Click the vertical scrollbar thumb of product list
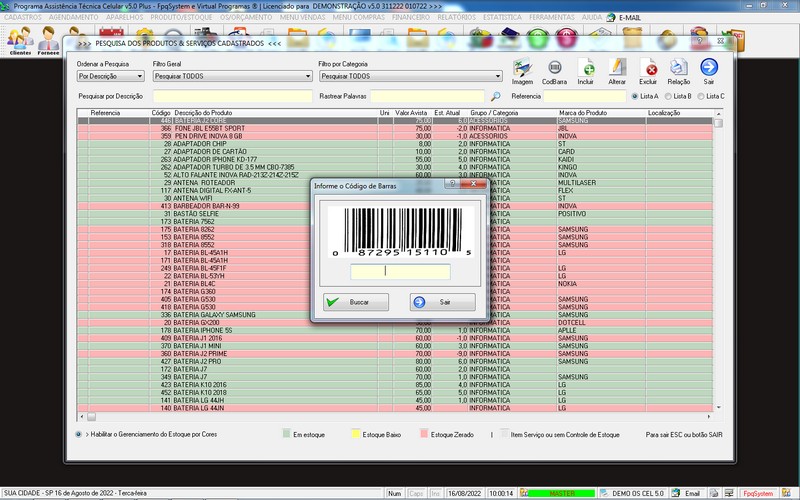 coord(718,123)
